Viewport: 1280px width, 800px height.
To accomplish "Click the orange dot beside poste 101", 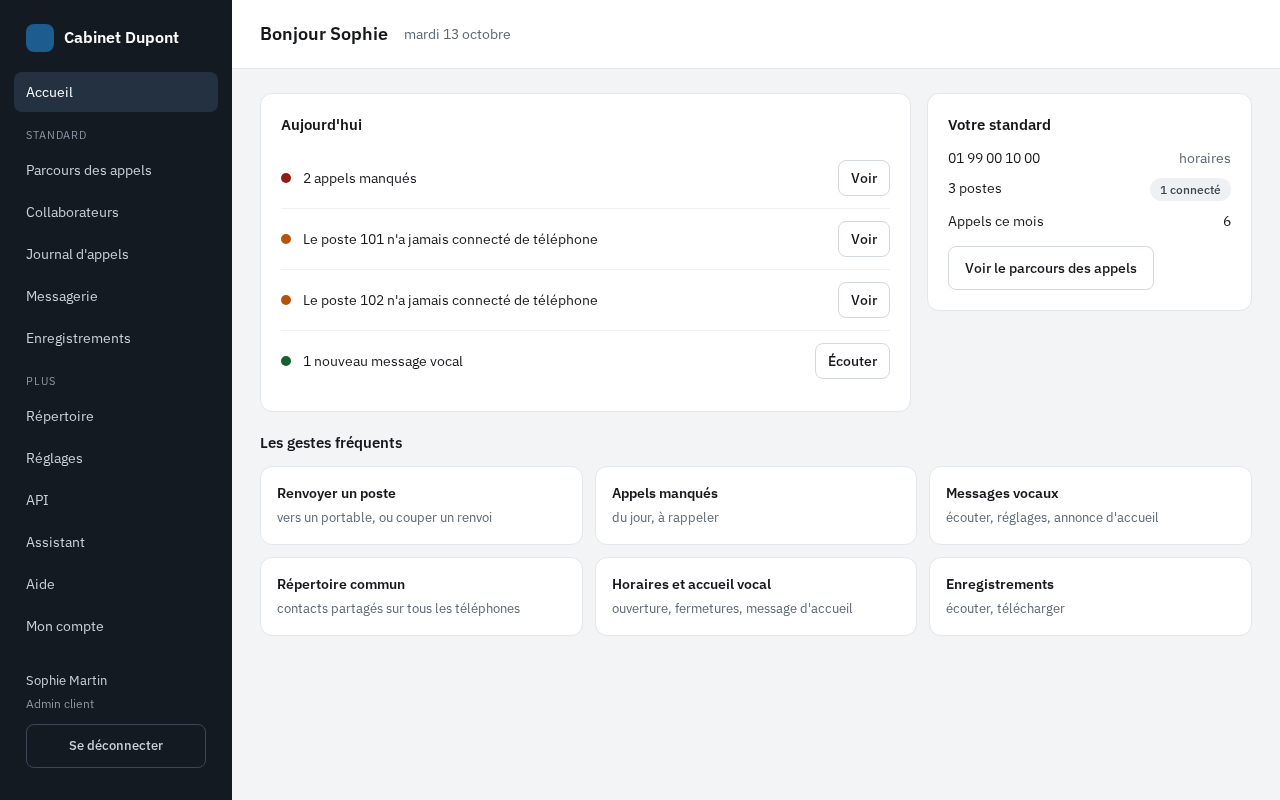I will (x=286, y=239).
